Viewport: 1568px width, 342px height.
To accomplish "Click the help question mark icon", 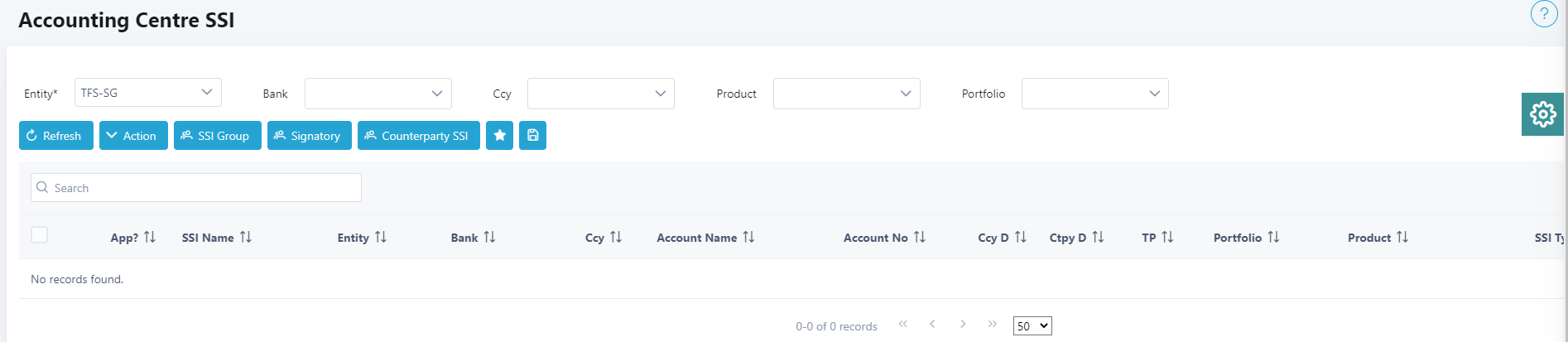I will pos(1543,14).
